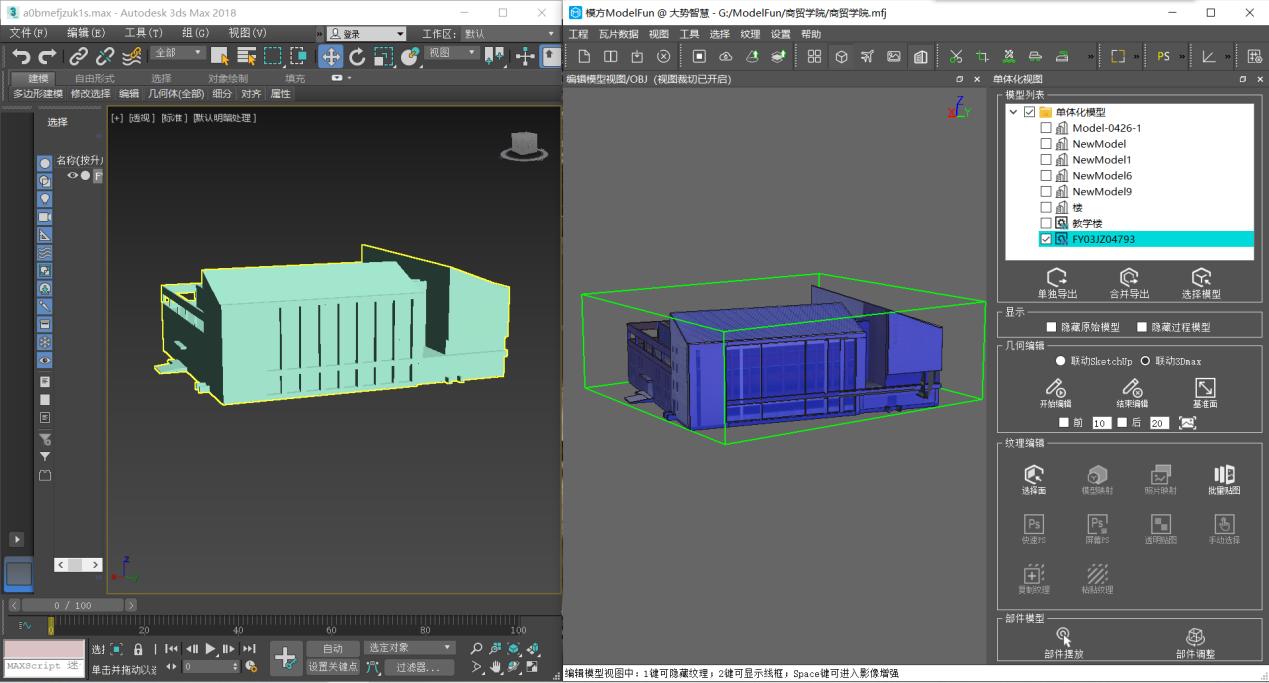Open Select by Name list icon
The width and height of the screenshot is (1269, 683).
coord(246,57)
